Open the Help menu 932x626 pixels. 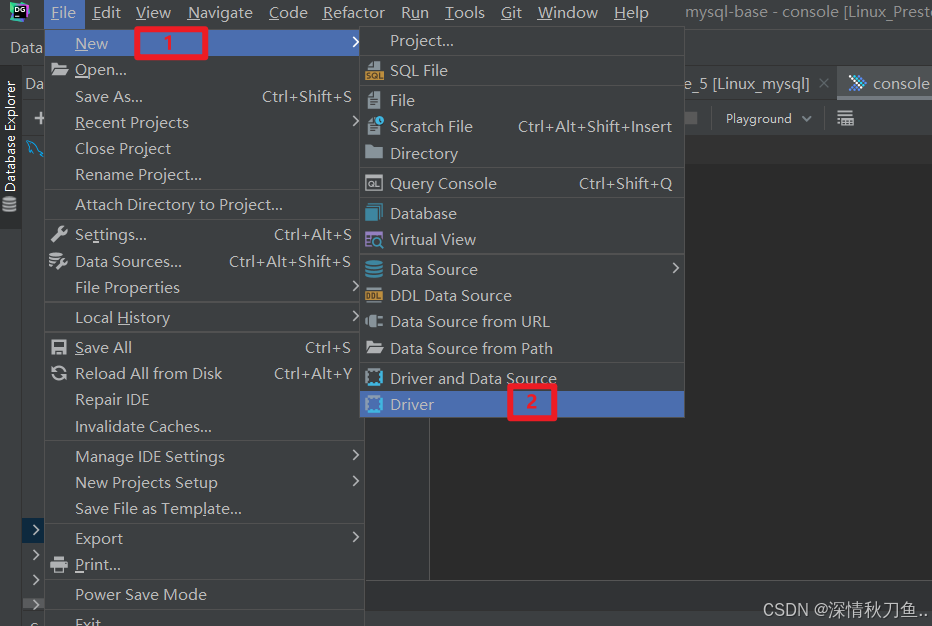tap(631, 12)
